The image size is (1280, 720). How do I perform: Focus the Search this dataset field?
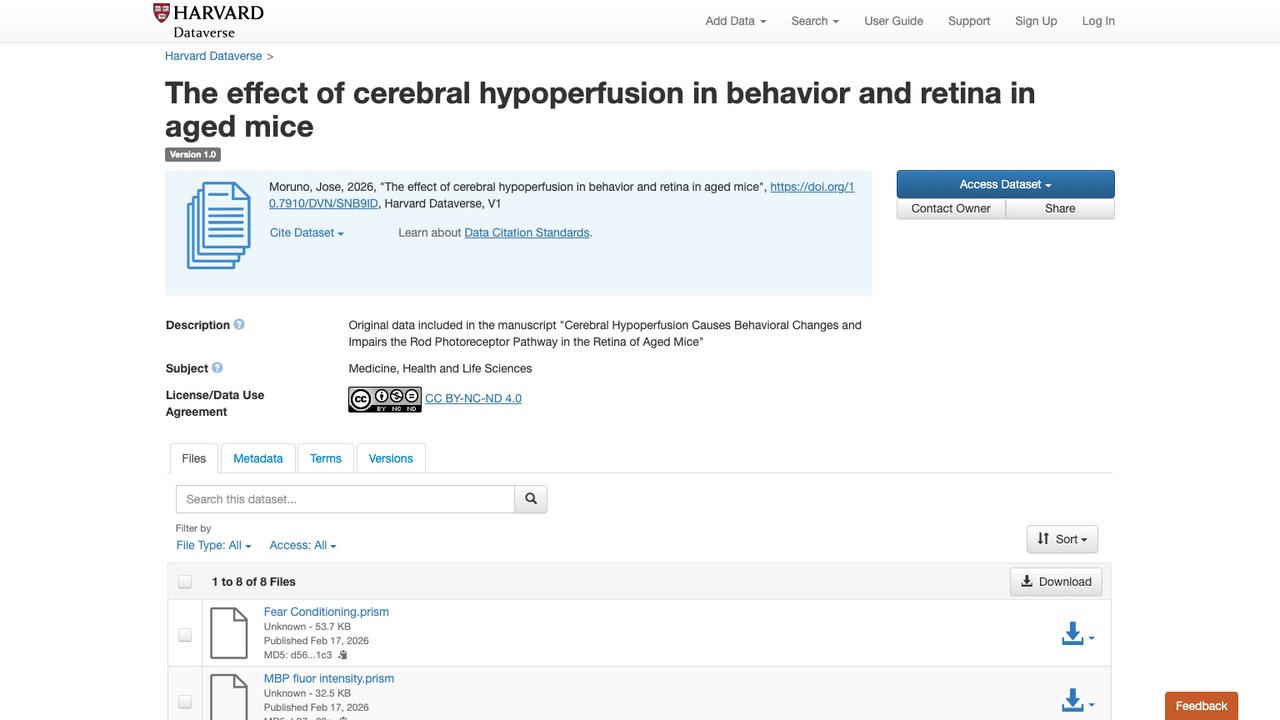point(345,499)
